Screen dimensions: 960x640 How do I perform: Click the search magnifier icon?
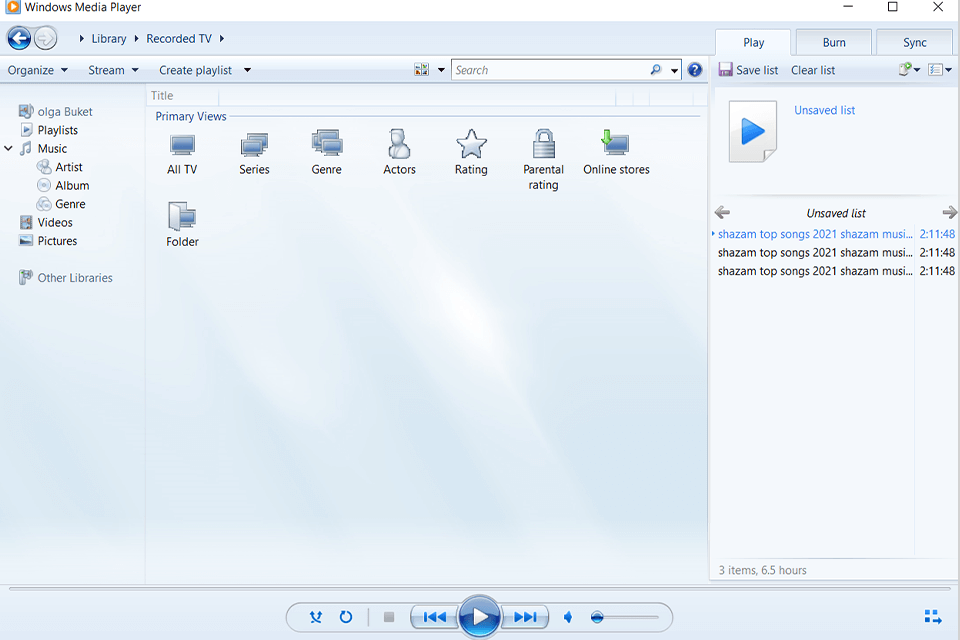tap(656, 70)
